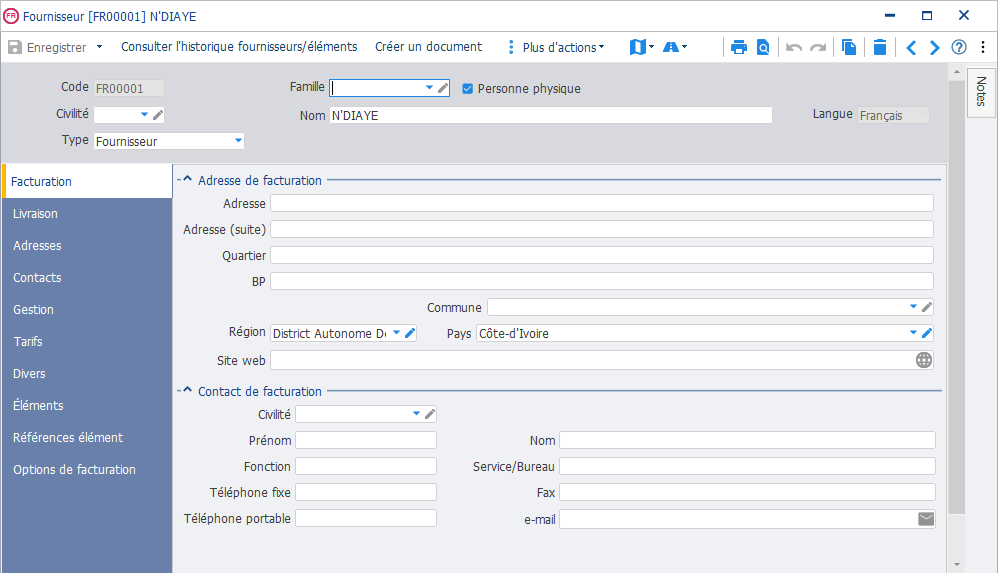Click the Fonction input field
The image size is (998, 573).
(x=366, y=466)
